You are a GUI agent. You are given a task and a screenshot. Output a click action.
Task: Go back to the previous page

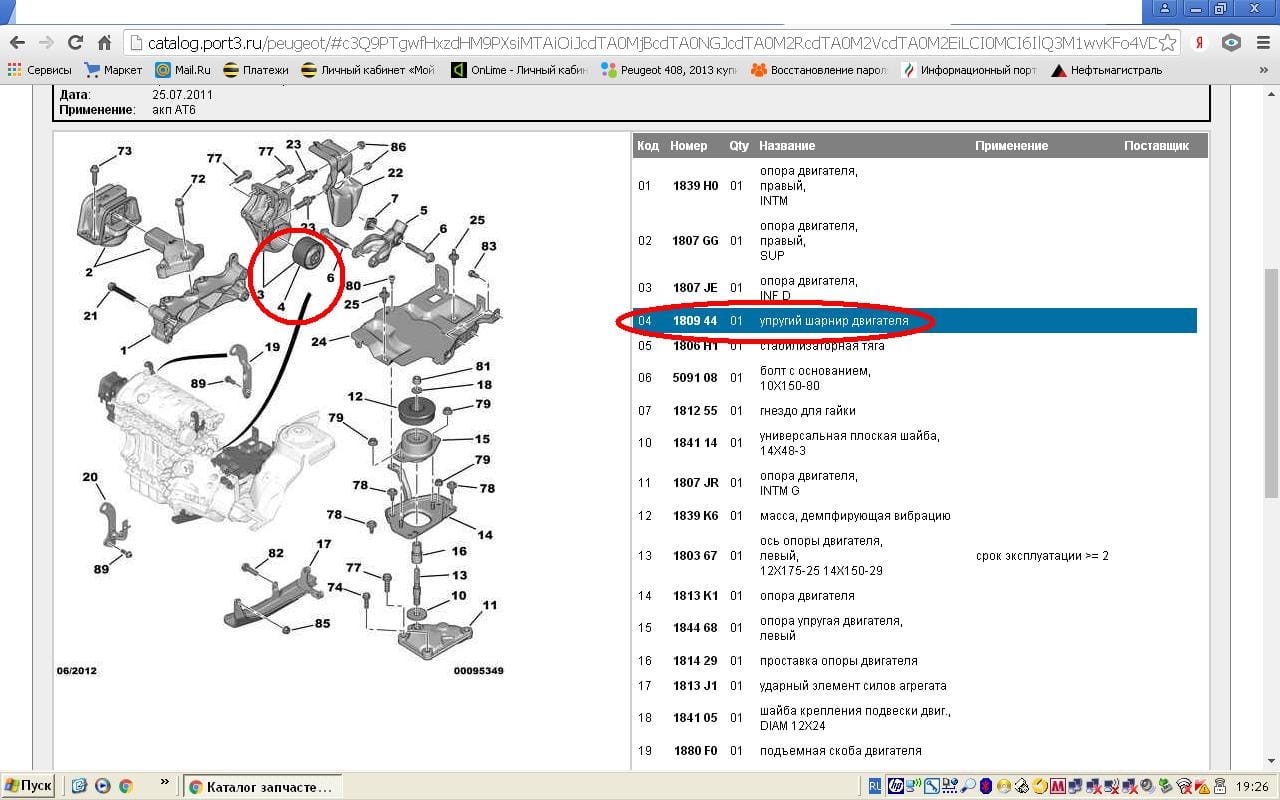pos(17,42)
